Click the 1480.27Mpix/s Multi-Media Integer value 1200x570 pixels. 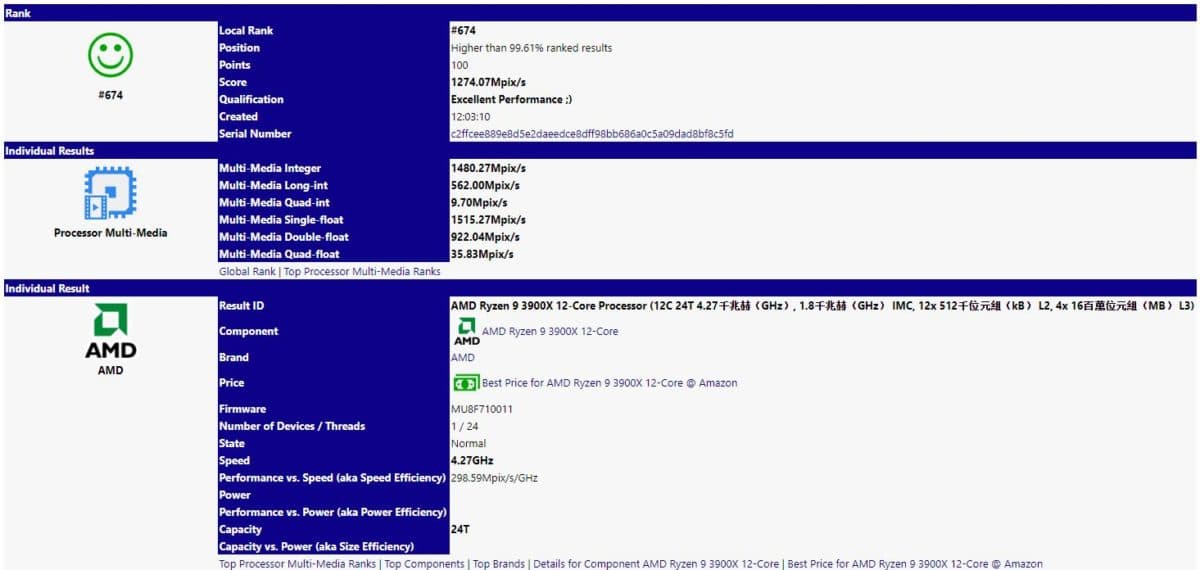pos(490,169)
